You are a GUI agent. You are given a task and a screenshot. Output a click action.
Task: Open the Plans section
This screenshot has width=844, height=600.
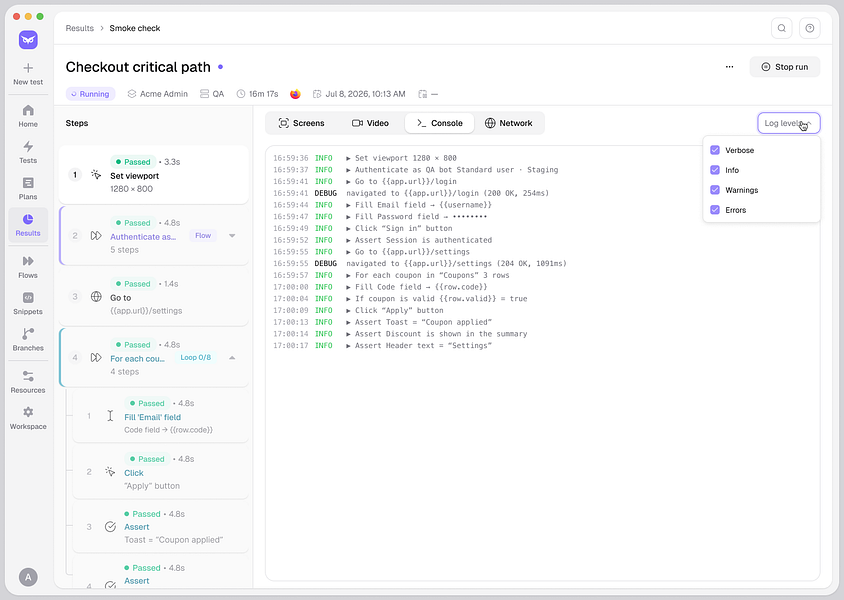point(28,189)
